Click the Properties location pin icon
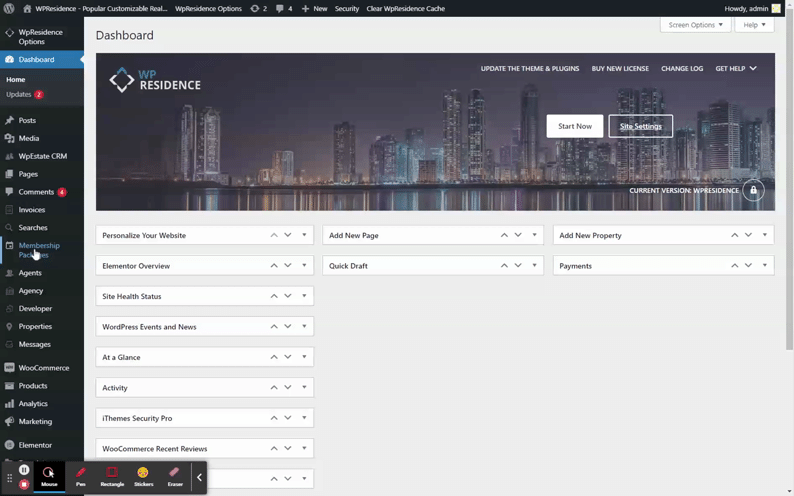Screen dimensions: 794x496 (x=9, y=326)
